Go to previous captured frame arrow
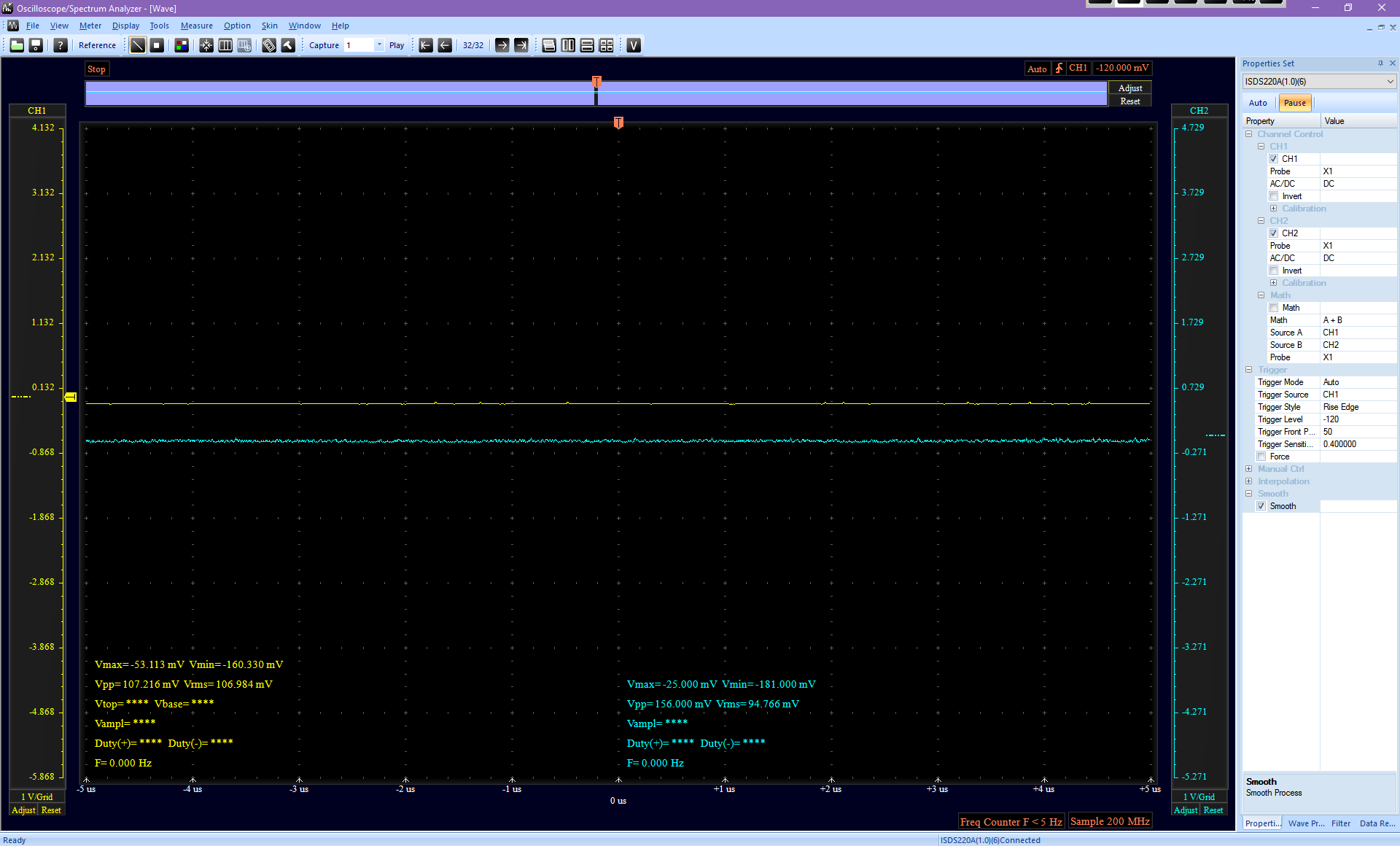1400x846 pixels. [x=445, y=45]
